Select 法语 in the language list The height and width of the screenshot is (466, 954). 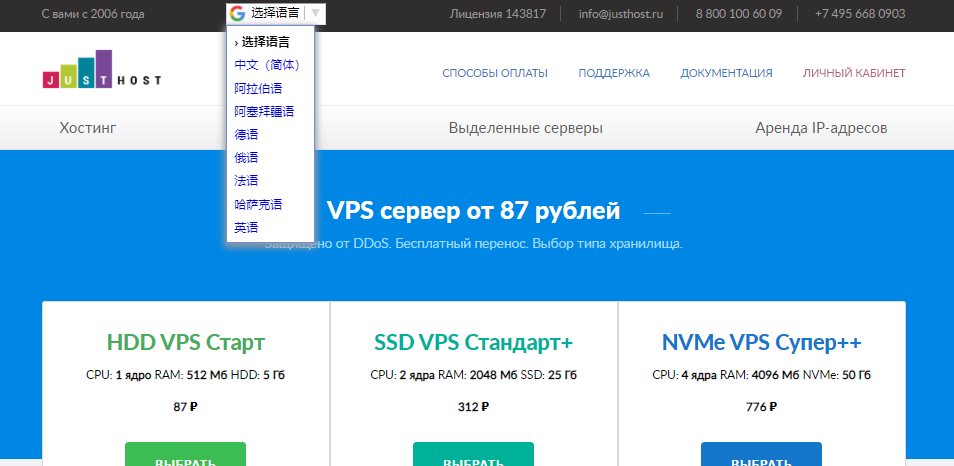pyautogui.click(x=246, y=181)
